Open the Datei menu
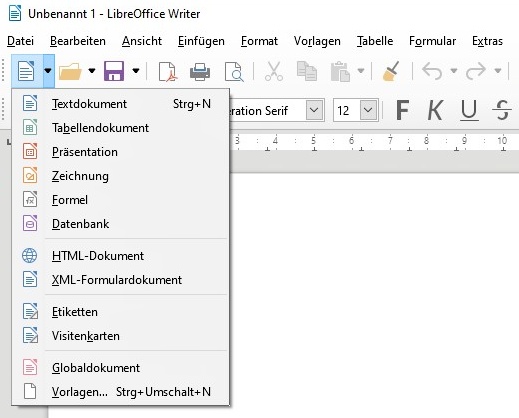 coord(20,41)
